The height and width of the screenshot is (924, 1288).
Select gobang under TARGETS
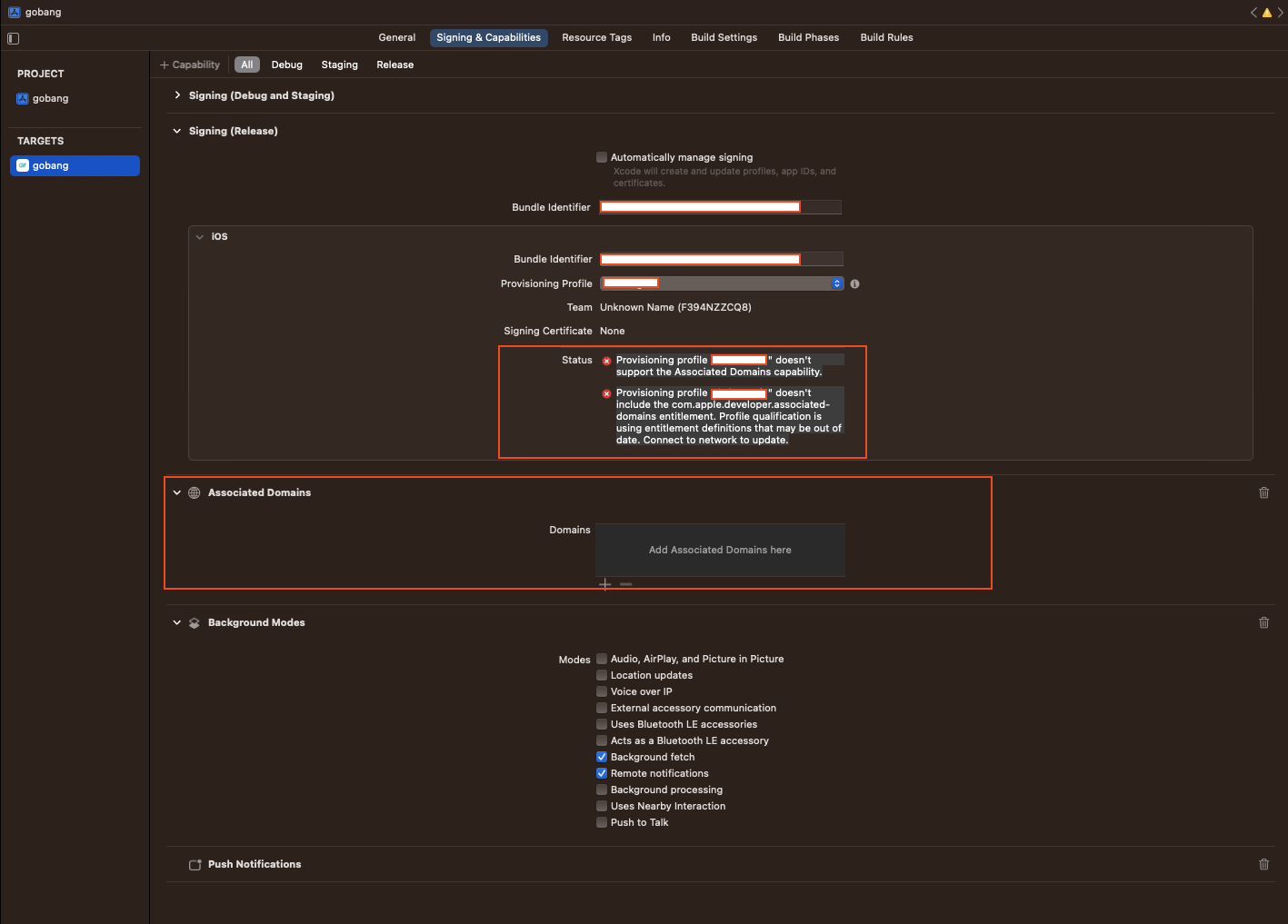click(75, 165)
